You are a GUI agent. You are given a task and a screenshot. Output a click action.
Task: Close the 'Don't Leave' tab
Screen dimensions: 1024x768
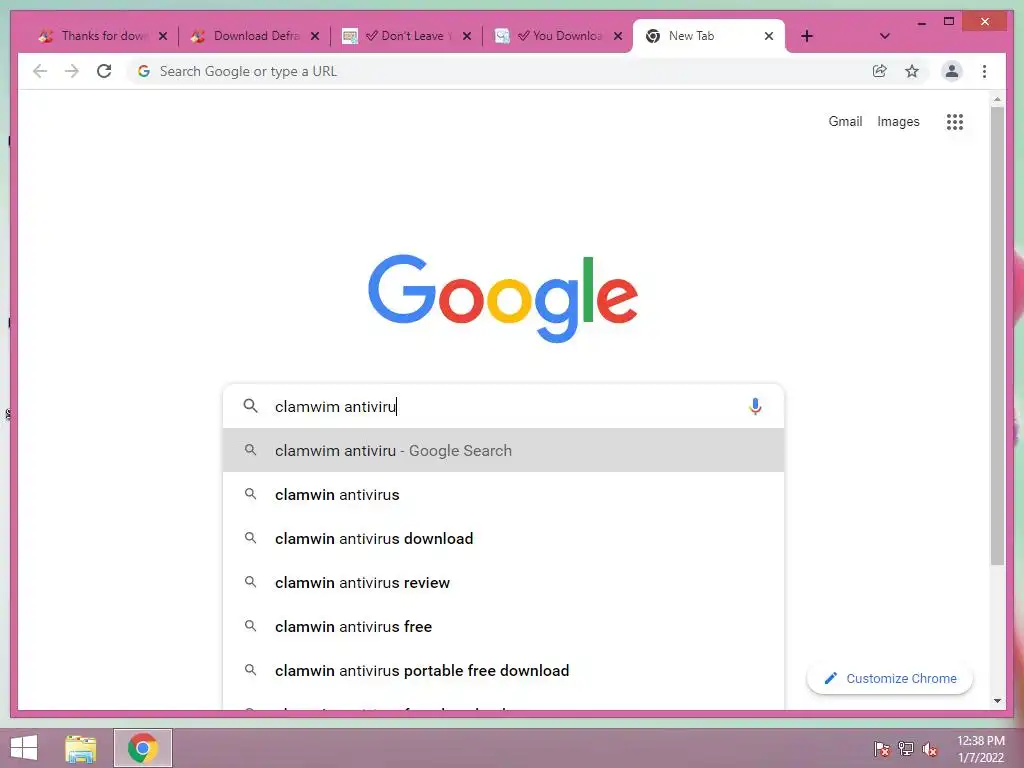pos(467,36)
